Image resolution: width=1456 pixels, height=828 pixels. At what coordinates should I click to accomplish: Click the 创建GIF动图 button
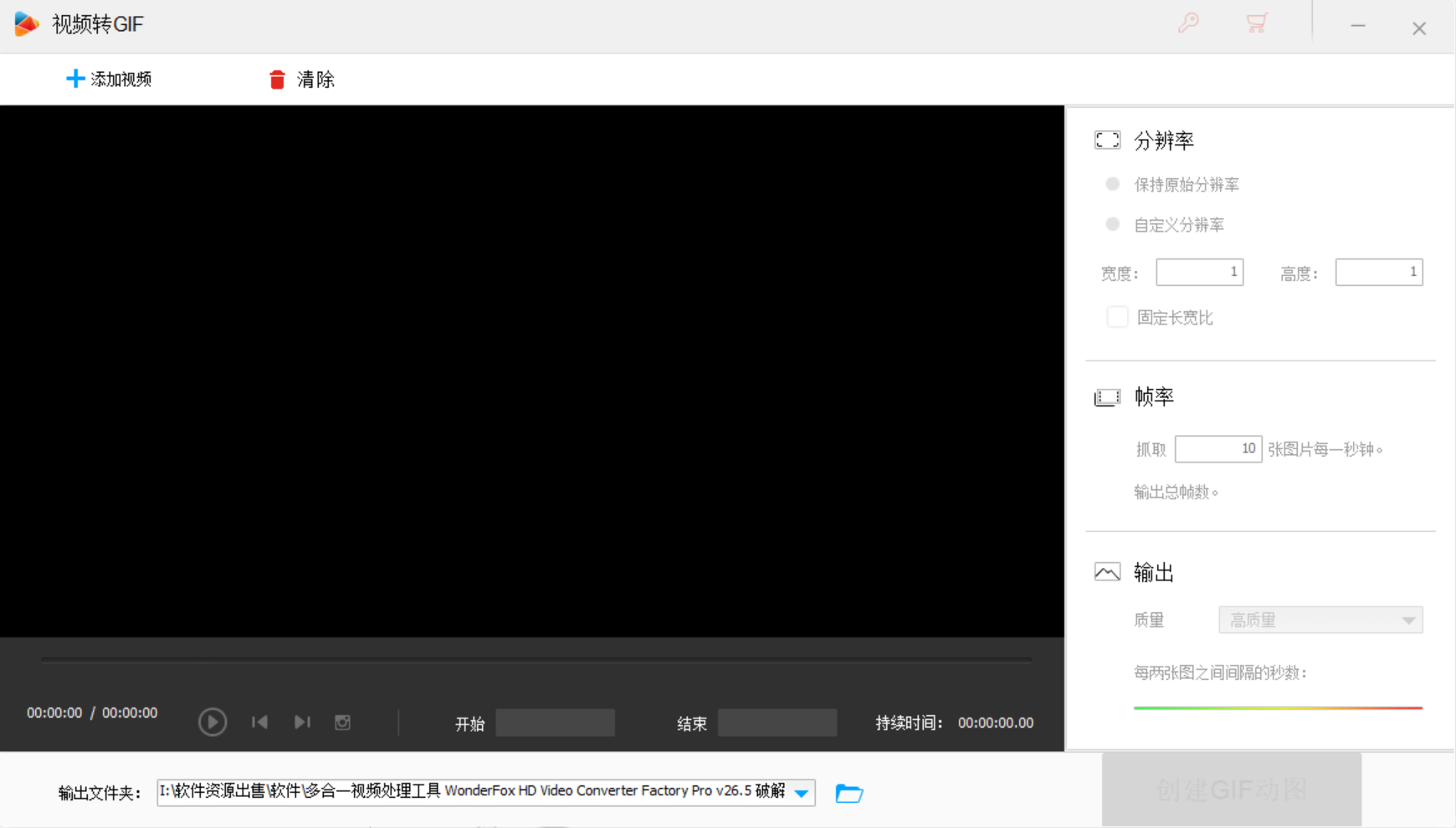point(1231,790)
